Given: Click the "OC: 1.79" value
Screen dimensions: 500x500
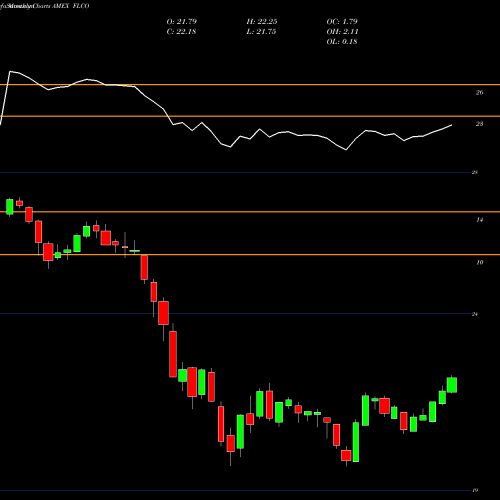Looking at the screenshot, I should pyautogui.click(x=342, y=22).
